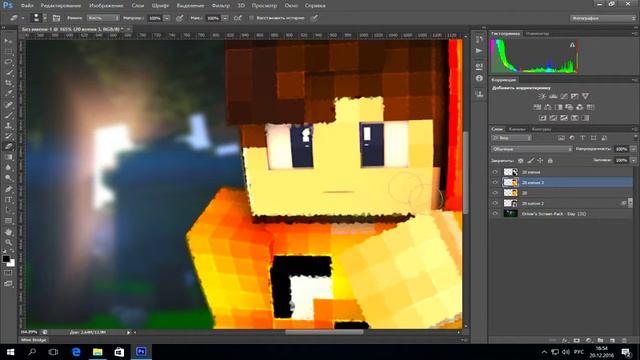
Task: Expand the flow slider dropdown
Action: click(225, 18)
